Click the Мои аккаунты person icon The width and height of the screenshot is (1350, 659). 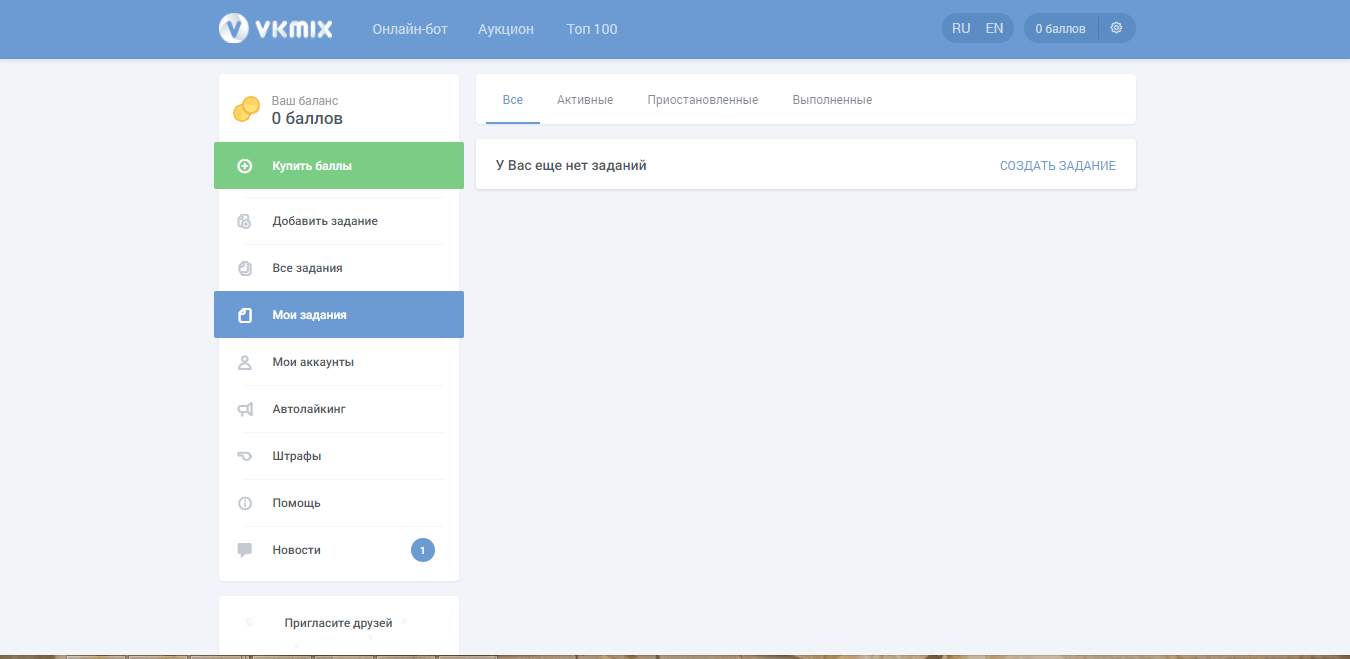[x=245, y=362]
